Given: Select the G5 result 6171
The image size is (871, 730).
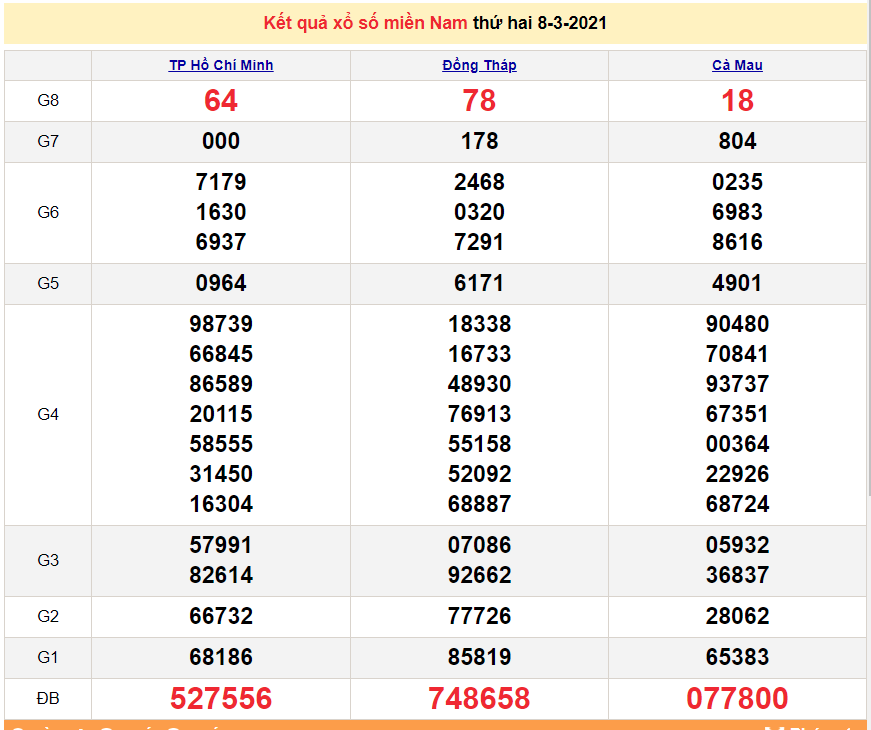Looking at the screenshot, I should click(x=479, y=284).
